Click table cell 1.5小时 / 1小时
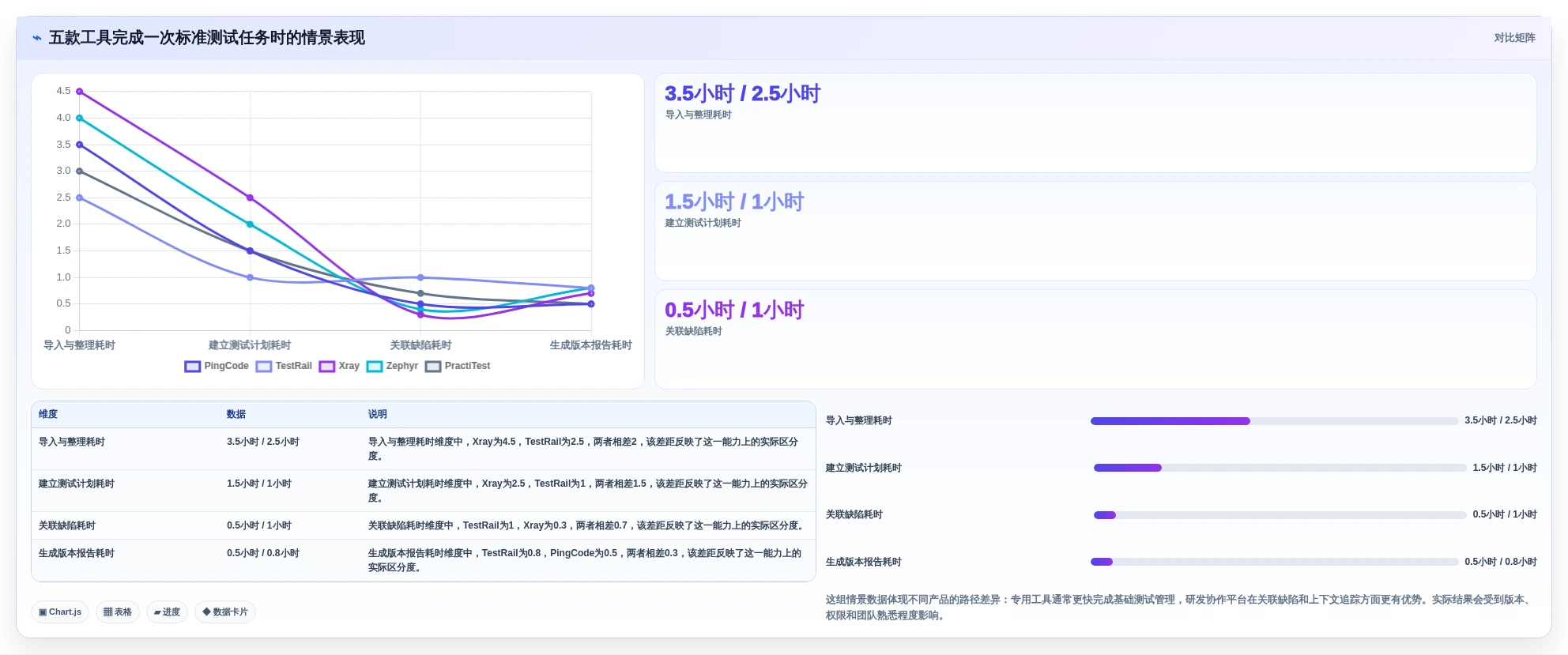The height and width of the screenshot is (655, 1568). pyautogui.click(x=259, y=484)
